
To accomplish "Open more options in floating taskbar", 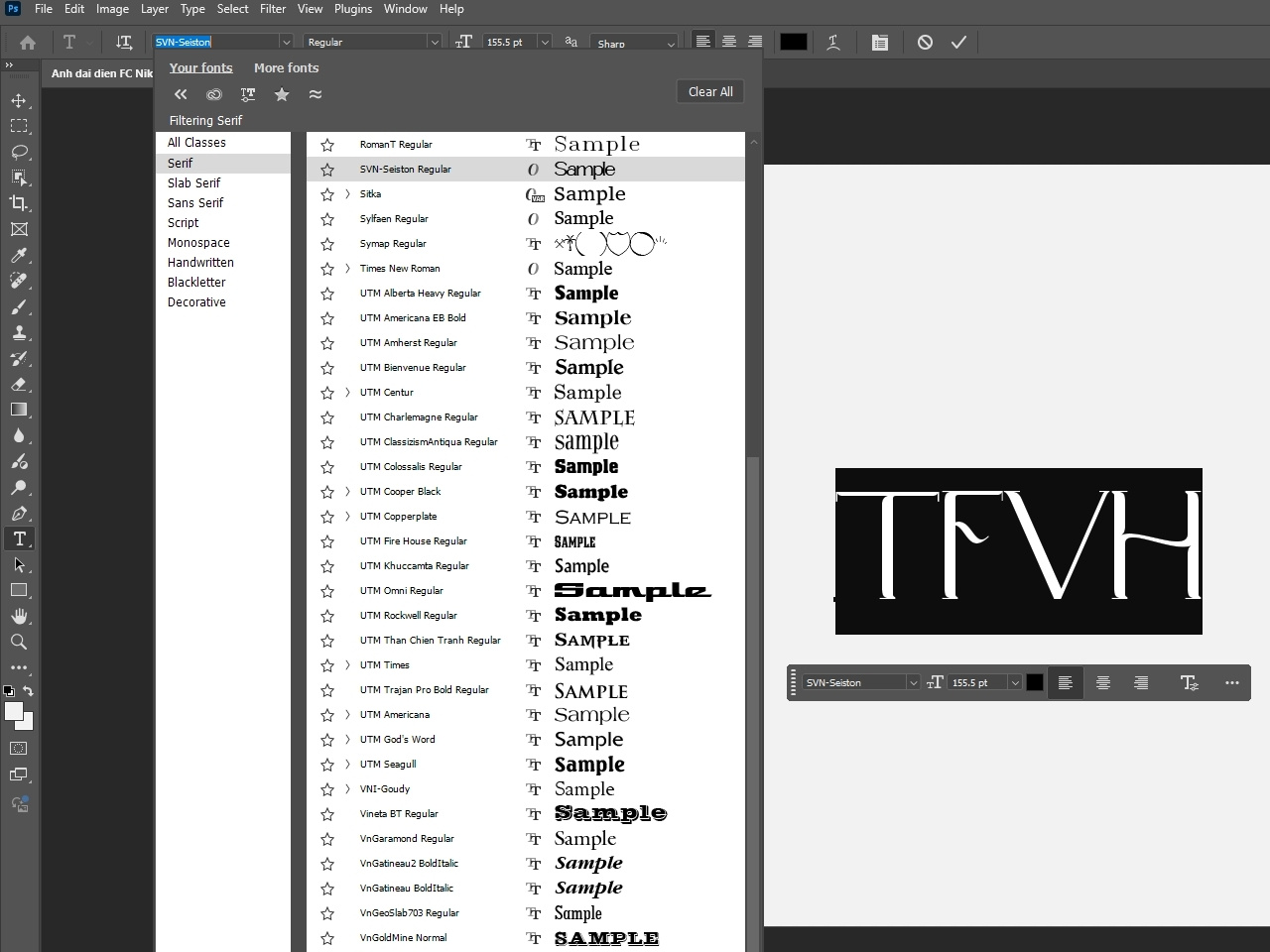I will coord(1232,682).
